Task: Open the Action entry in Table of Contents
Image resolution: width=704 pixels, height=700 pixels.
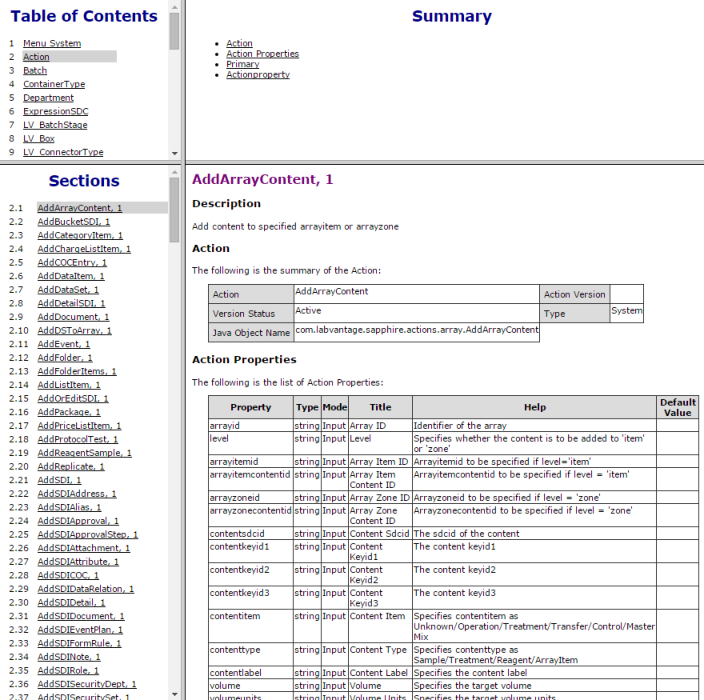Action: click(36, 57)
